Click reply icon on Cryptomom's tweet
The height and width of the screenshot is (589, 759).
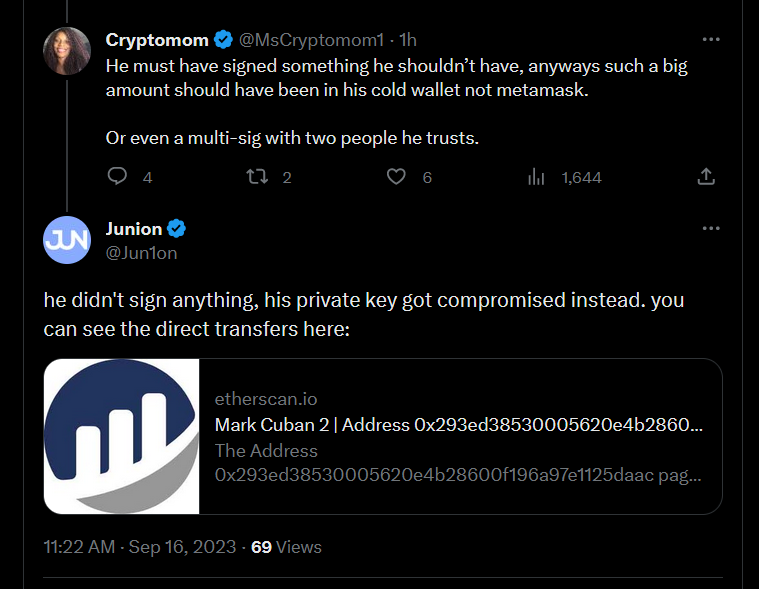coord(117,177)
